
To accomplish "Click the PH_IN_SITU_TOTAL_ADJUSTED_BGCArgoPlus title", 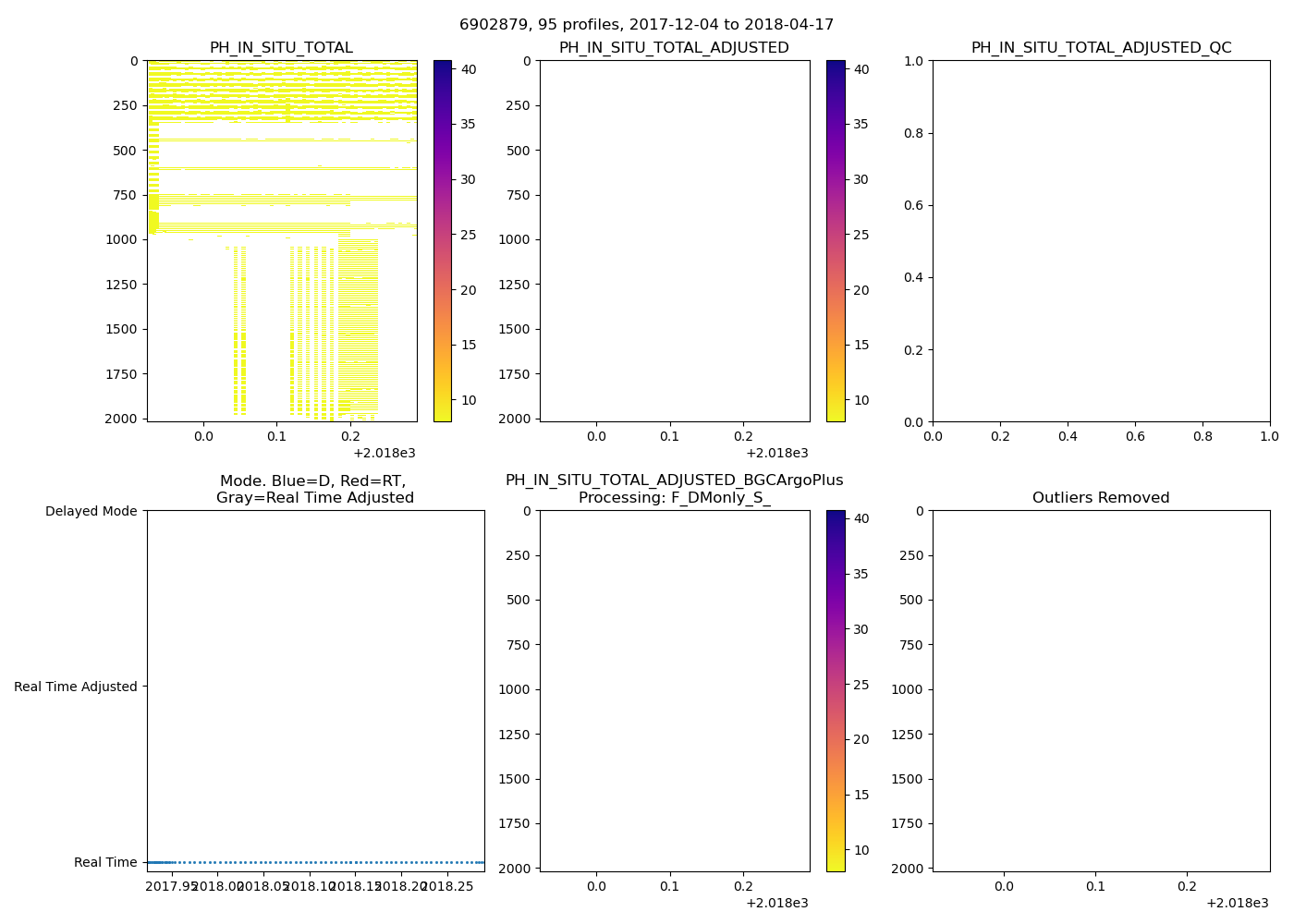I will 674,480.
